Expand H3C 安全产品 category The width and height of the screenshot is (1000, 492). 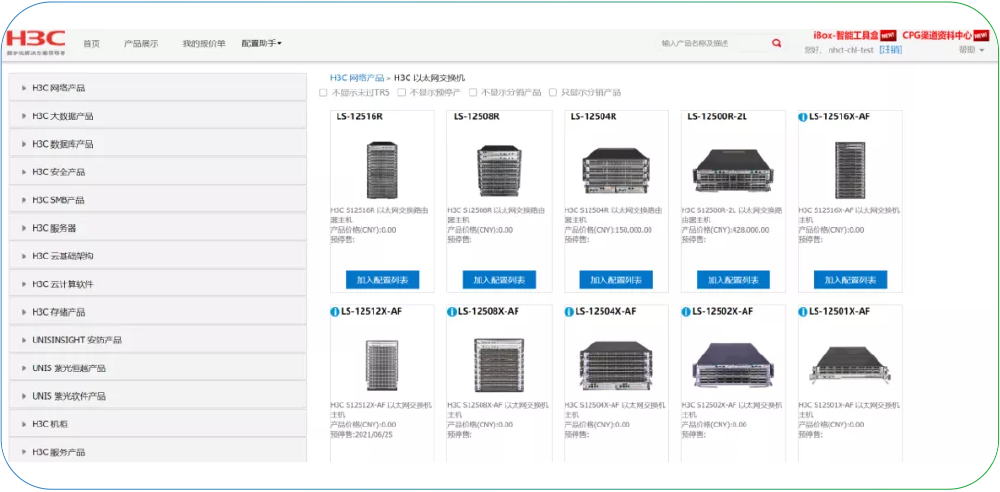coord(158,172)
